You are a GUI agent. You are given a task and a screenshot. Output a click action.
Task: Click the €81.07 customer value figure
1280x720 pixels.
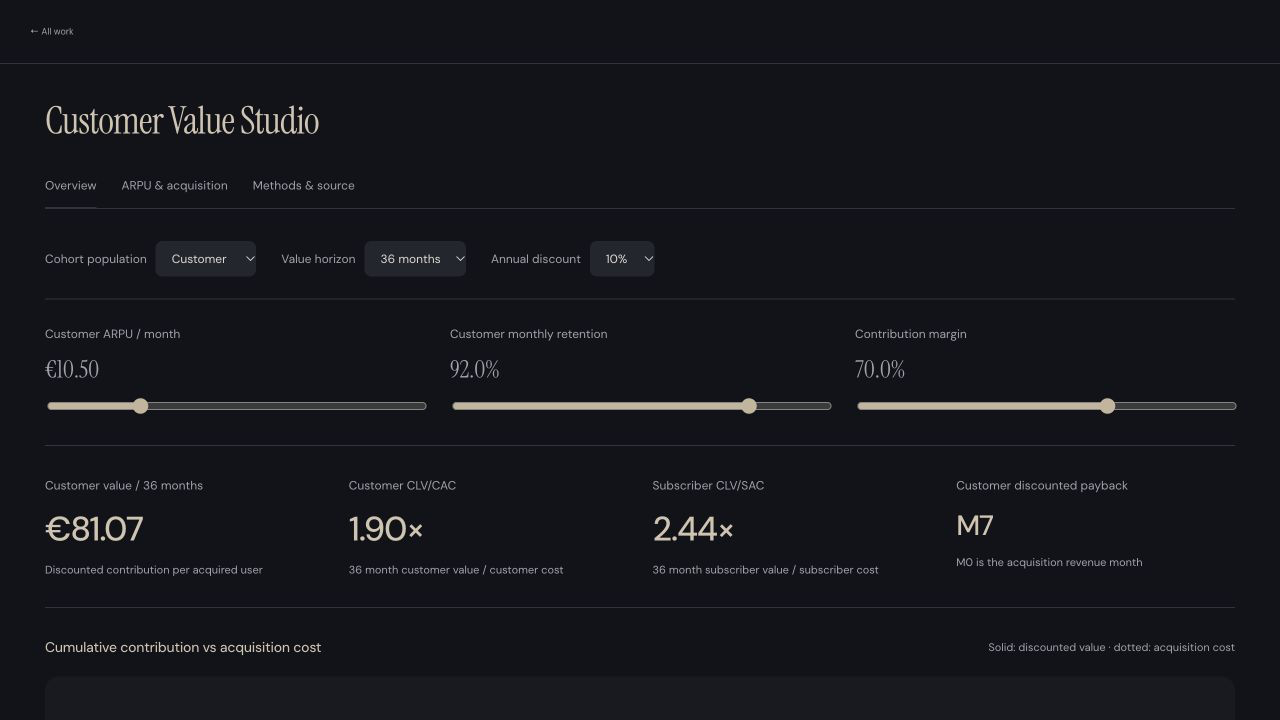(94, 529)
